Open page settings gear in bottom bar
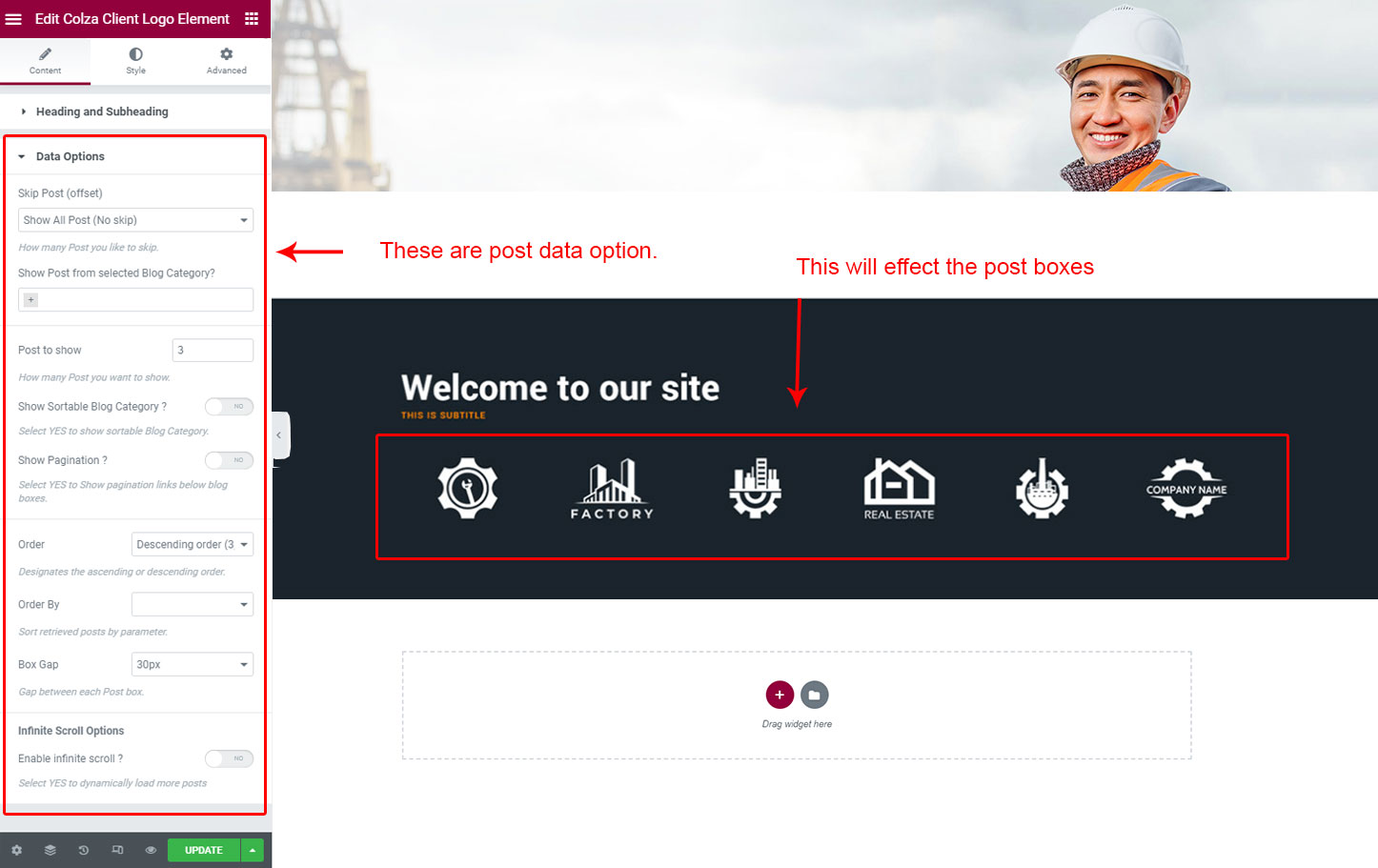Viewport: 1378px width, 868px height. tap(16, 850)
